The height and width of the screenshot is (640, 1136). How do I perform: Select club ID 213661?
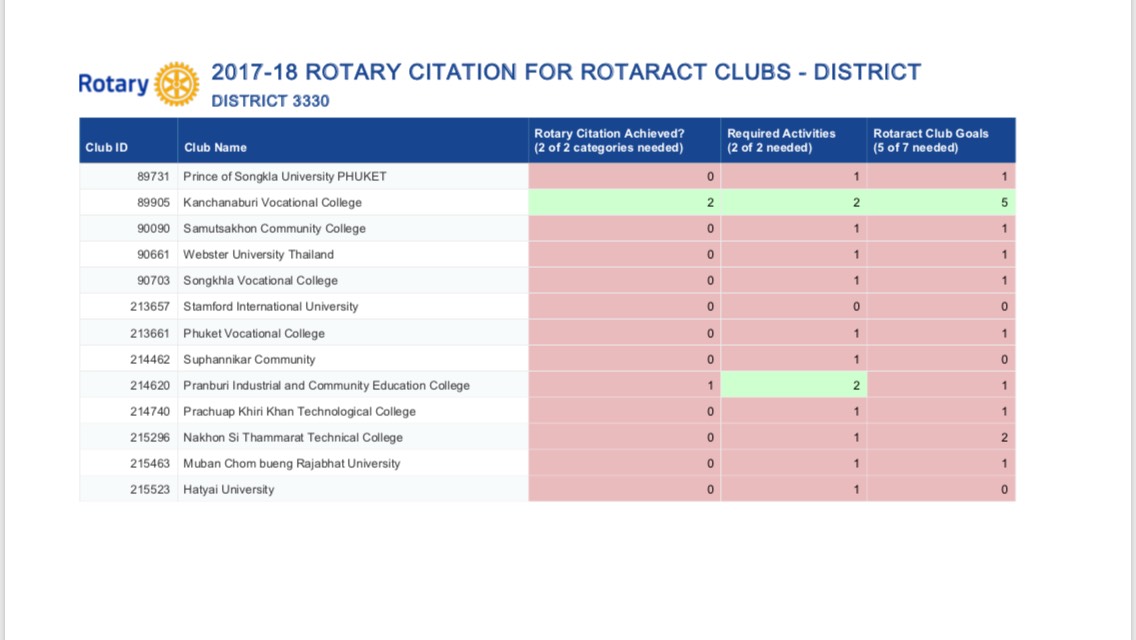coord(149,333)
